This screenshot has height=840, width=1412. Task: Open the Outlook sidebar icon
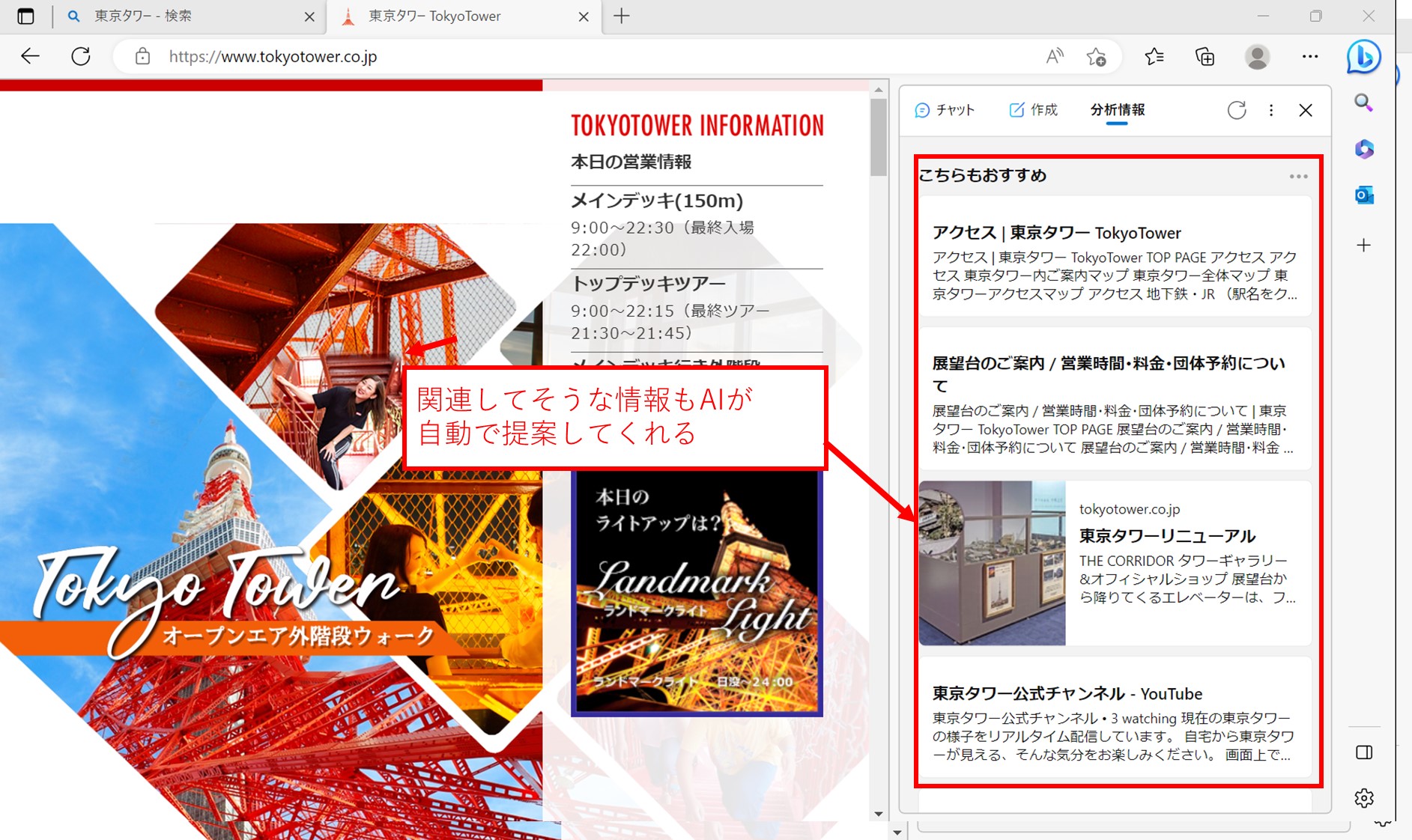[x=1364, y=195]
